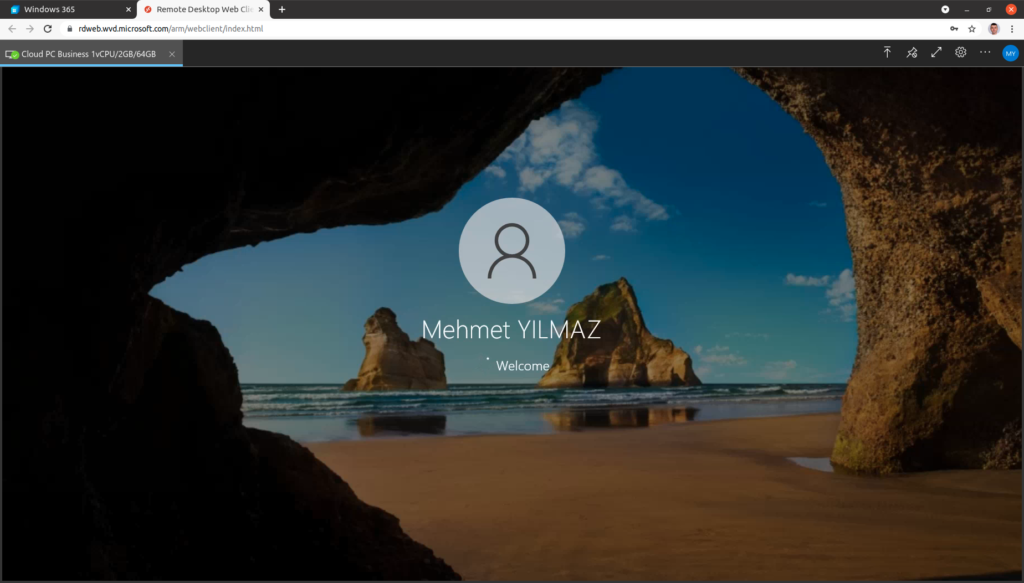
Task: Open the Chrome profile picture
Action: (x=994, y=29)
